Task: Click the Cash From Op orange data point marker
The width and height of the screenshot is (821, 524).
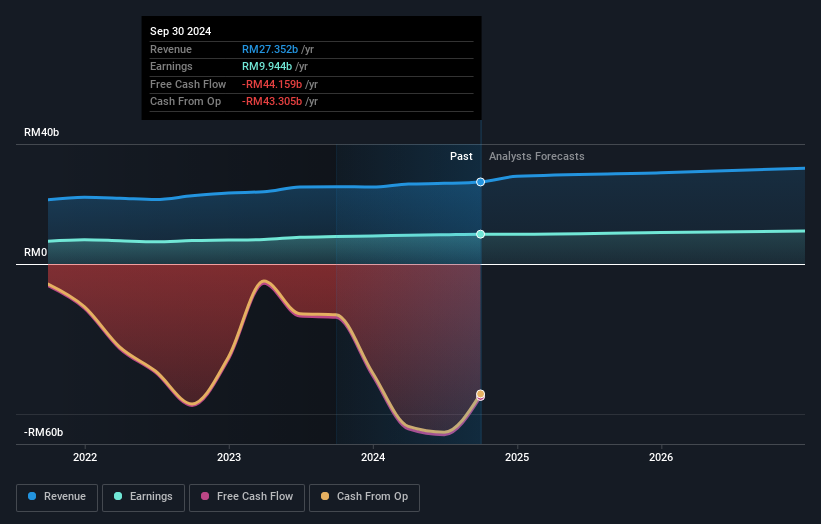Action: point(480,394)
